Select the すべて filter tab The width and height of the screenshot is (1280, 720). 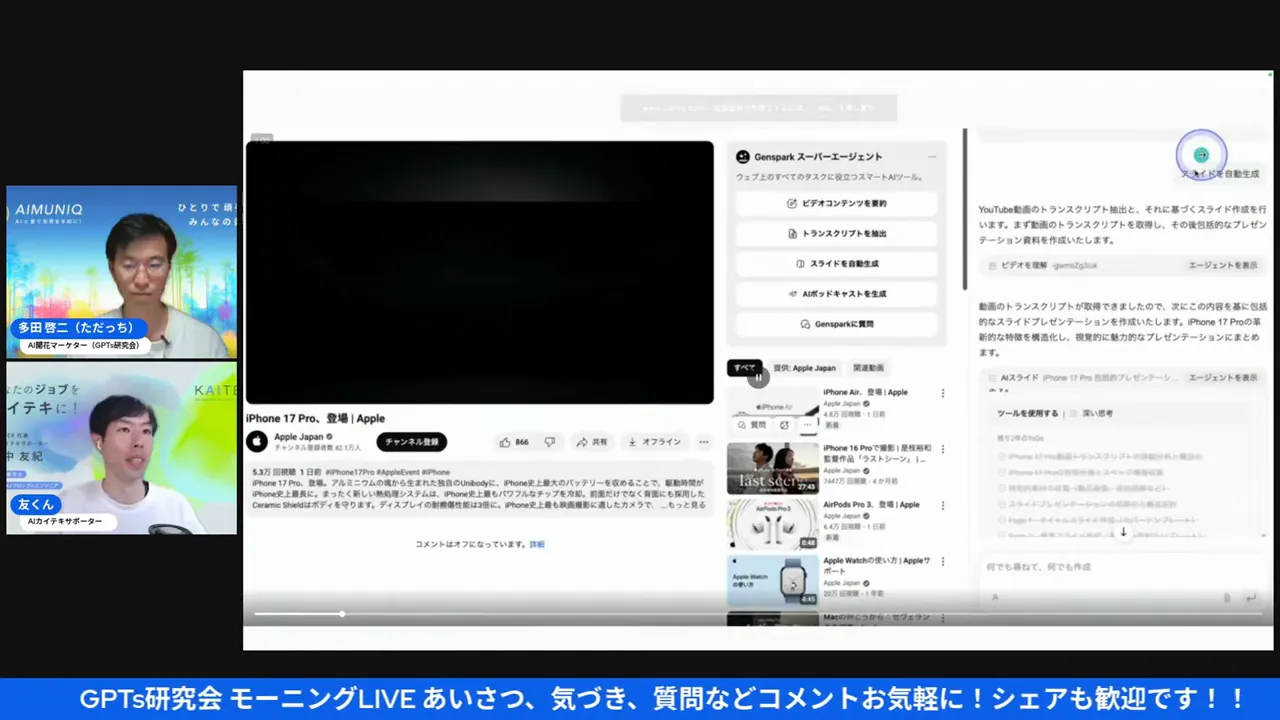[x=744, y=368]
